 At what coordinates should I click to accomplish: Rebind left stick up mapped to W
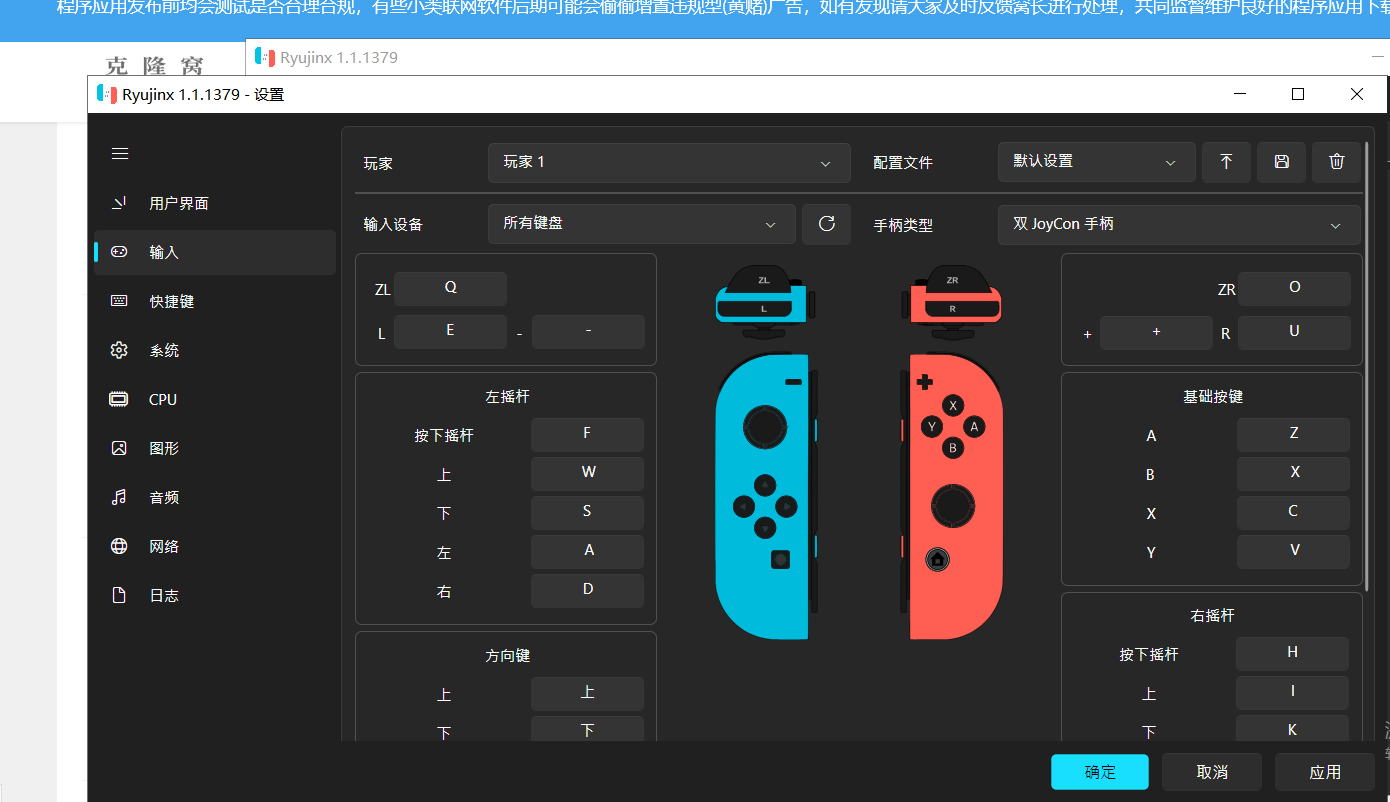coord(587,473)
